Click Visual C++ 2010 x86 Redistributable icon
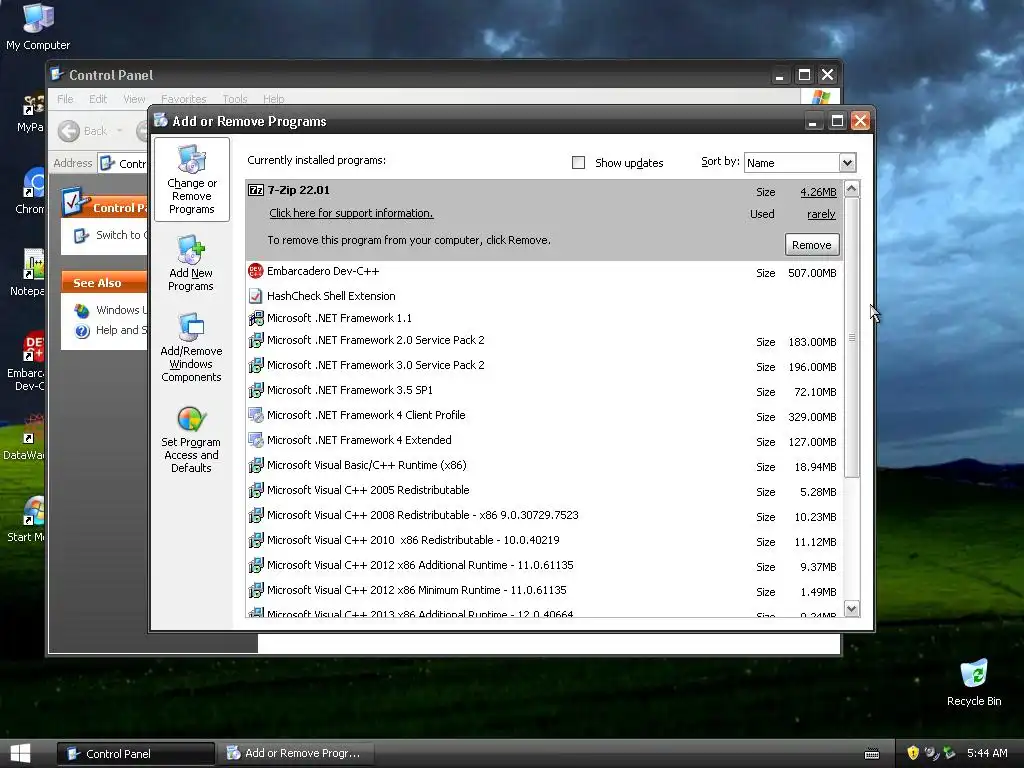 coord(256,541)
